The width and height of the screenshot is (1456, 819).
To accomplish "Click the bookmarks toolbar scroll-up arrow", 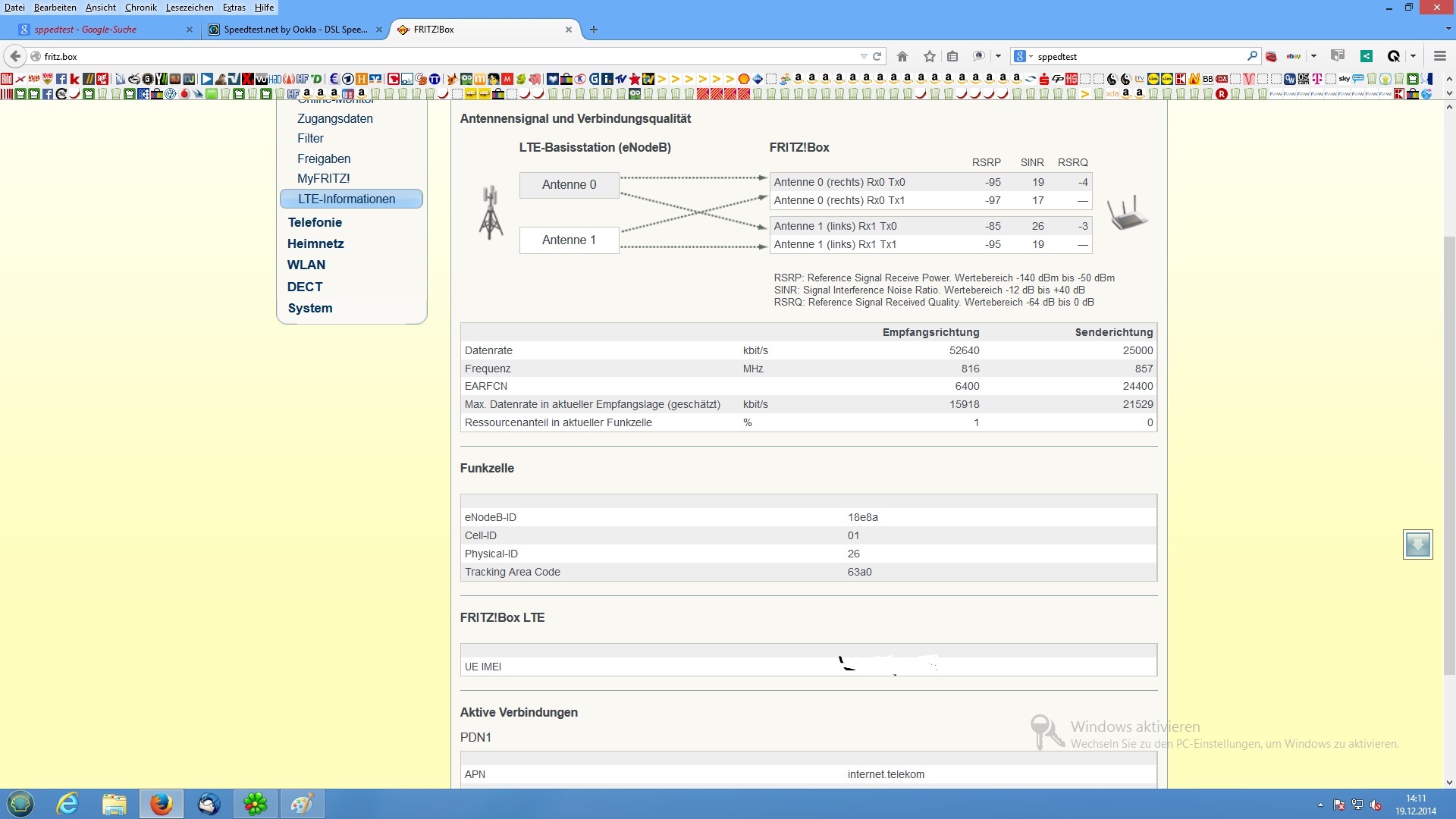I will pyautogui.click(x=1449, y=79).
